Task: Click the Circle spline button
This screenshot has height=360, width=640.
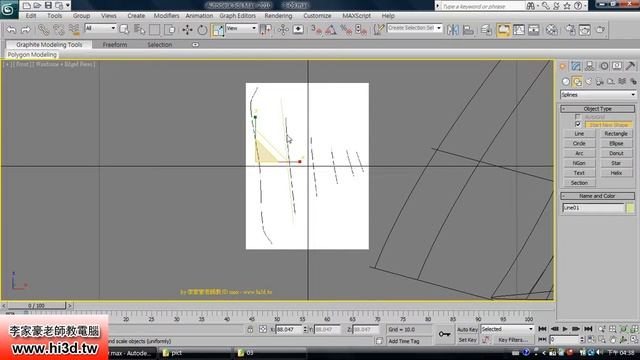Action: (579, 144)
